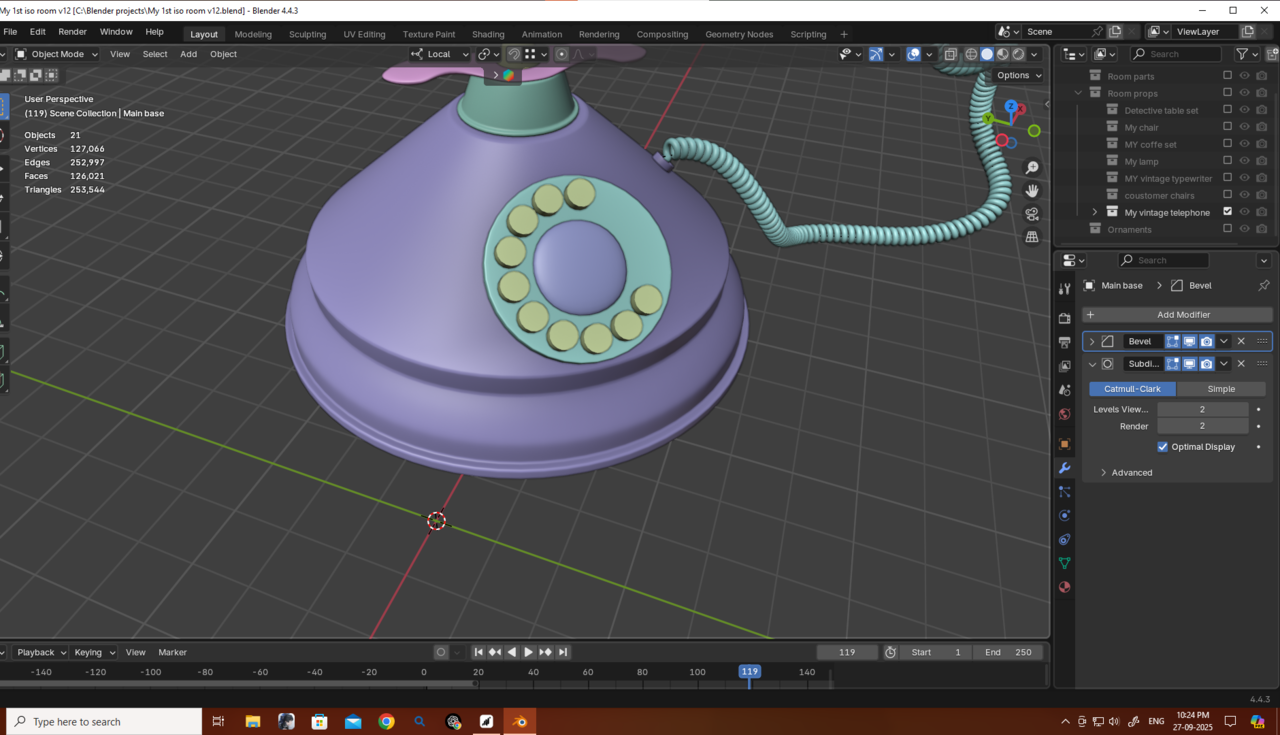1280x735 pixels.
Task: Uncheck the Optimal Display checkbox
Action: click(x=1162, y=447)
